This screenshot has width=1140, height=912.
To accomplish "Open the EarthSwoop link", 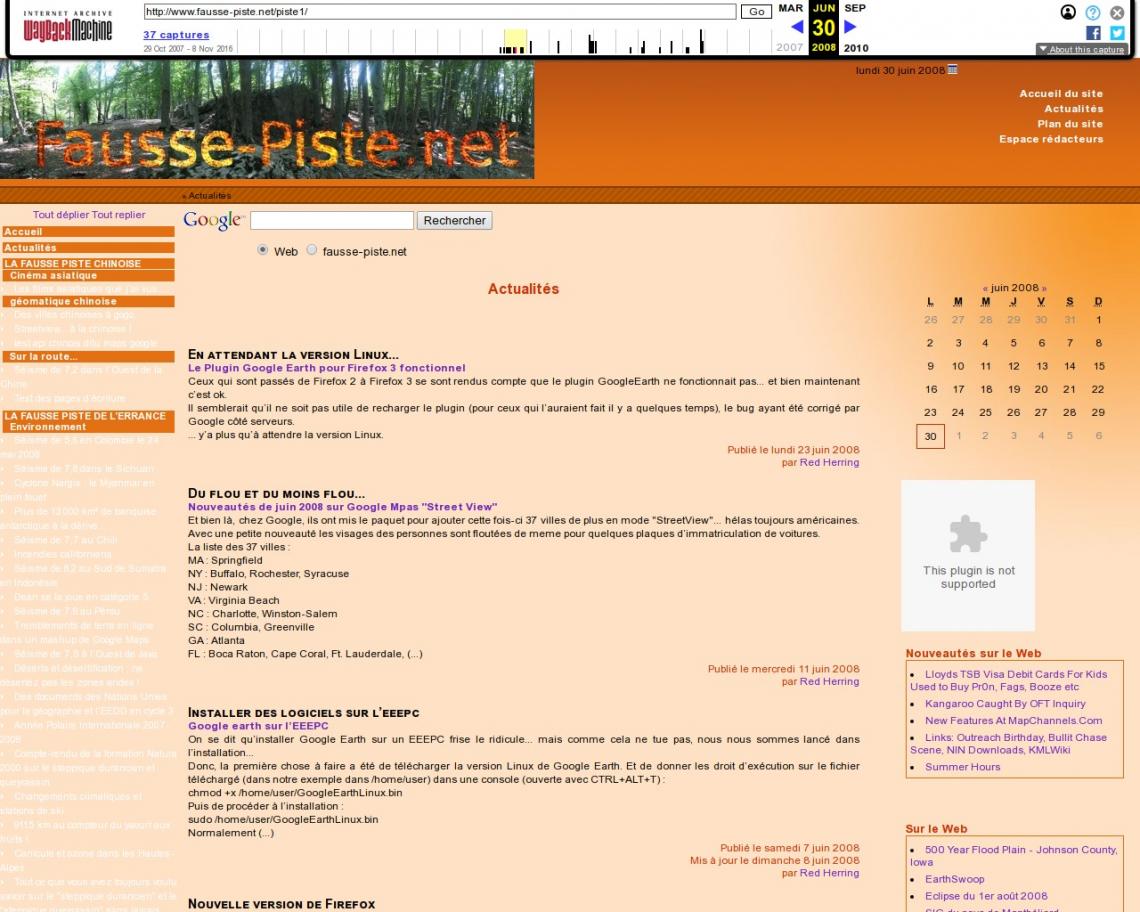I will 955,879.
